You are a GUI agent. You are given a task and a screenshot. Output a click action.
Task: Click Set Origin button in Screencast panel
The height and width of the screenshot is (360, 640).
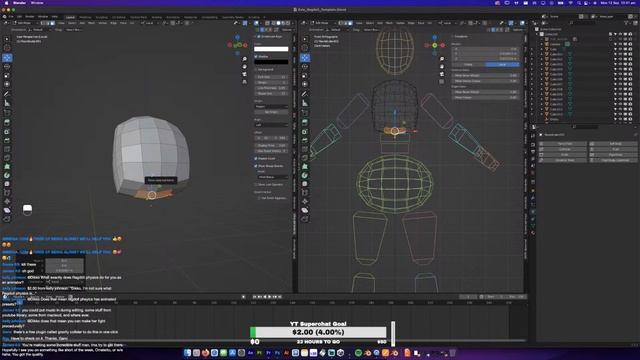pyautogui.click(x=271, y=112)
